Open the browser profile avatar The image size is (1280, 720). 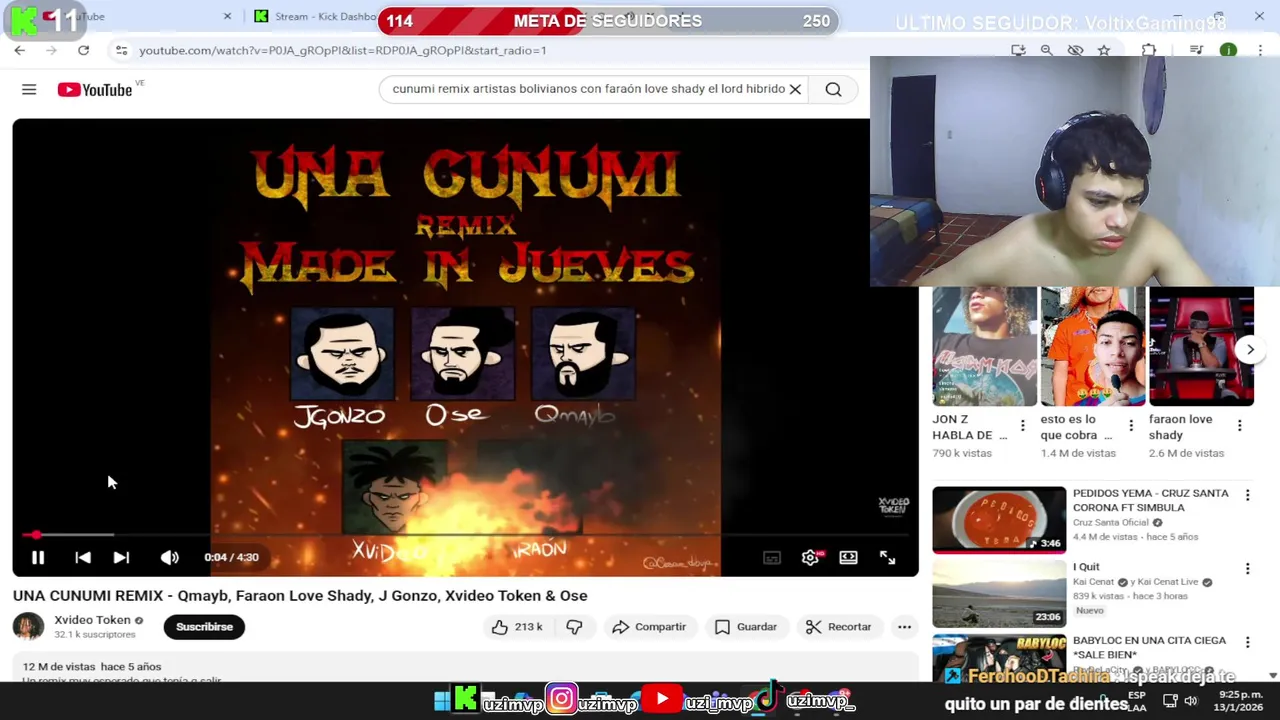(1228, 50)
